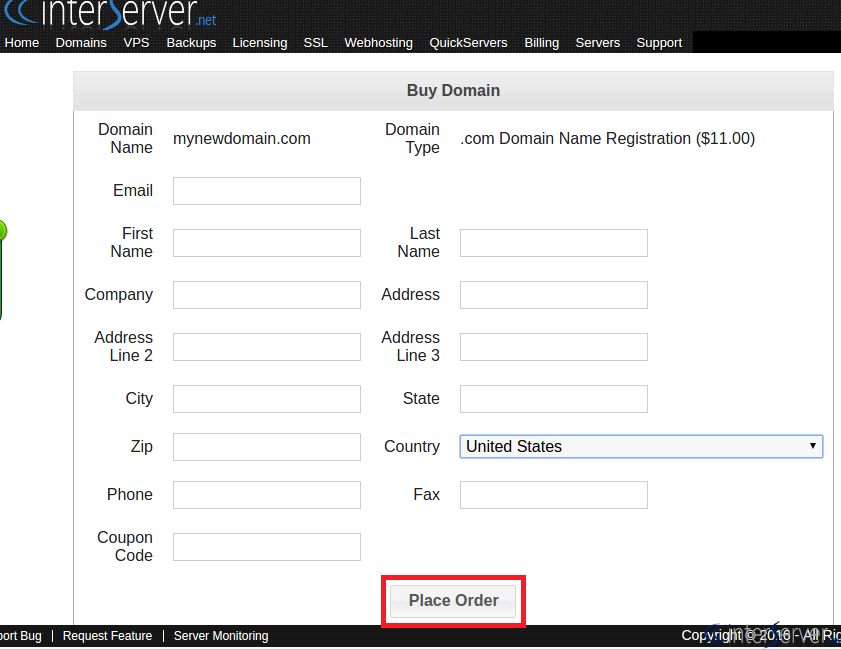Focus the Address Line 2 field
Image resolution: width=841 pixels, height=650 pixels.
coord(267,347)
